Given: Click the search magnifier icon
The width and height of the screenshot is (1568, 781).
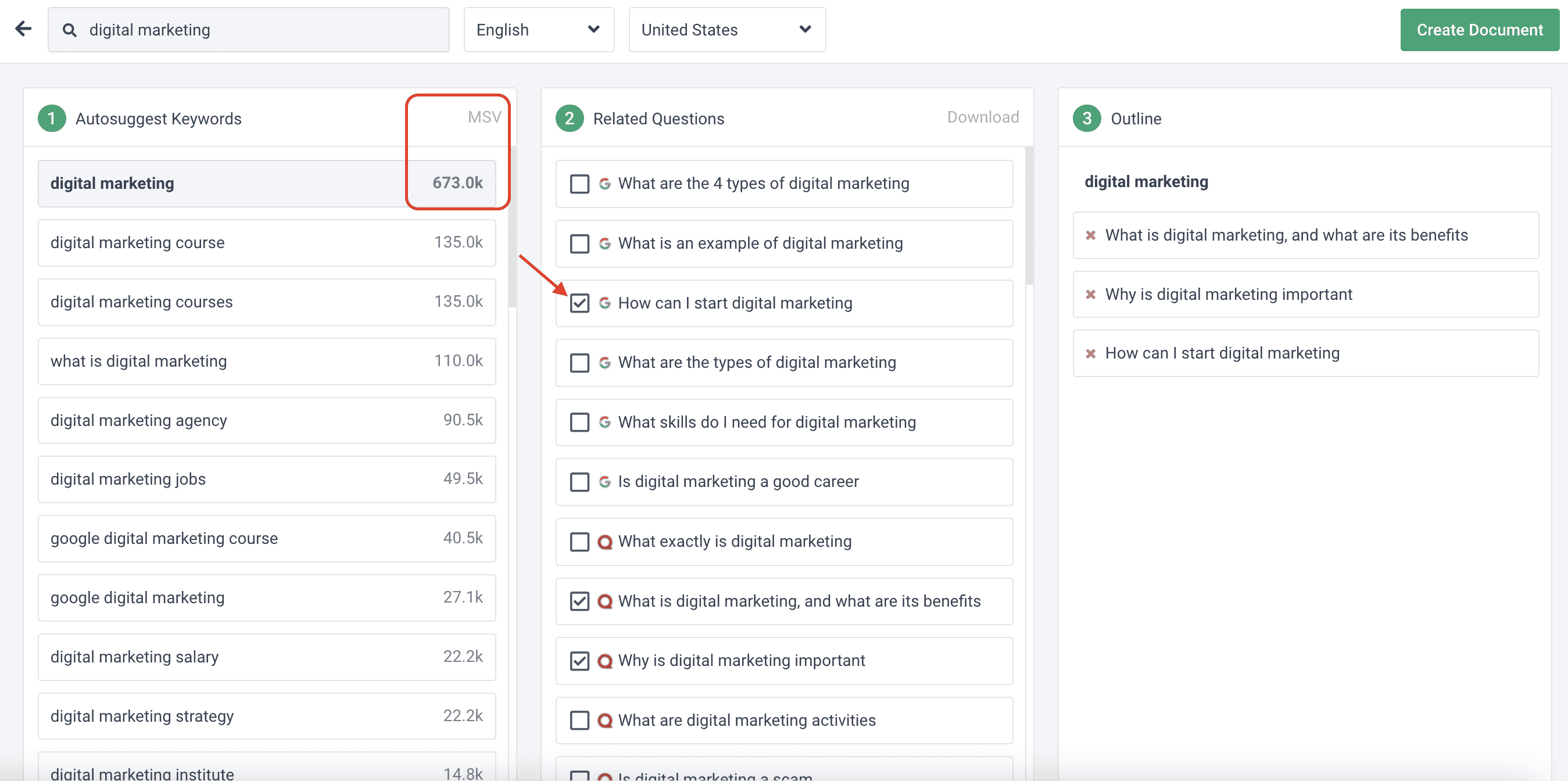Looking at the screenshot, I should [69, 30].
